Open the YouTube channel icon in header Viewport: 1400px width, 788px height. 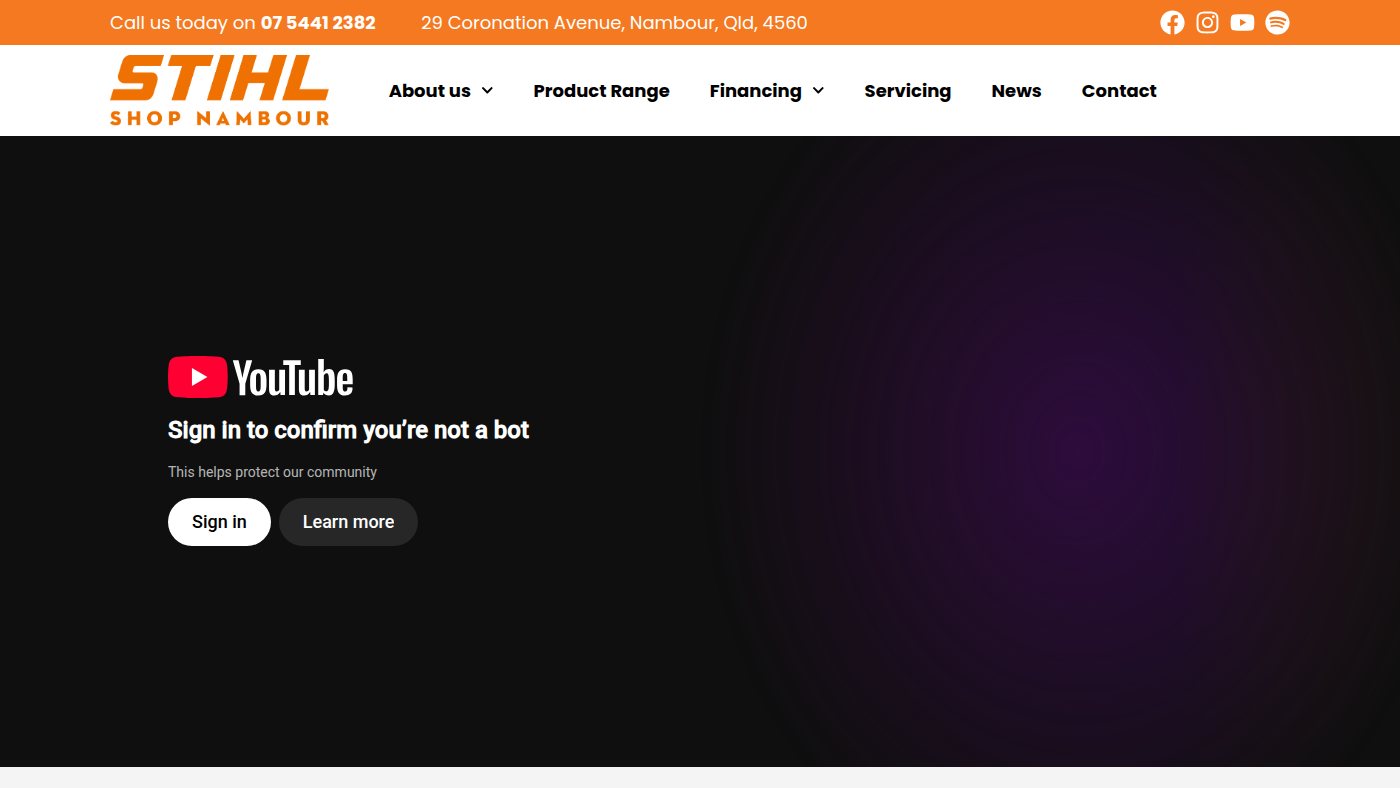coord(1242,22)
